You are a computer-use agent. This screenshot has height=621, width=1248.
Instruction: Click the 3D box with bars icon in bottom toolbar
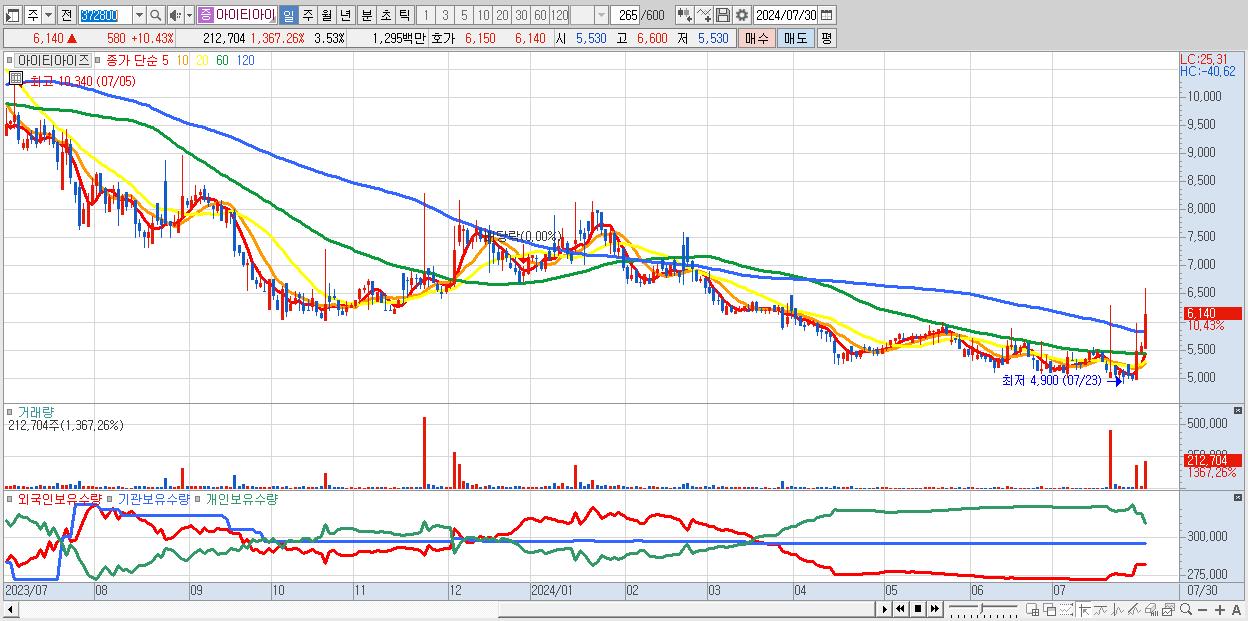click(x=1151, y=609)
